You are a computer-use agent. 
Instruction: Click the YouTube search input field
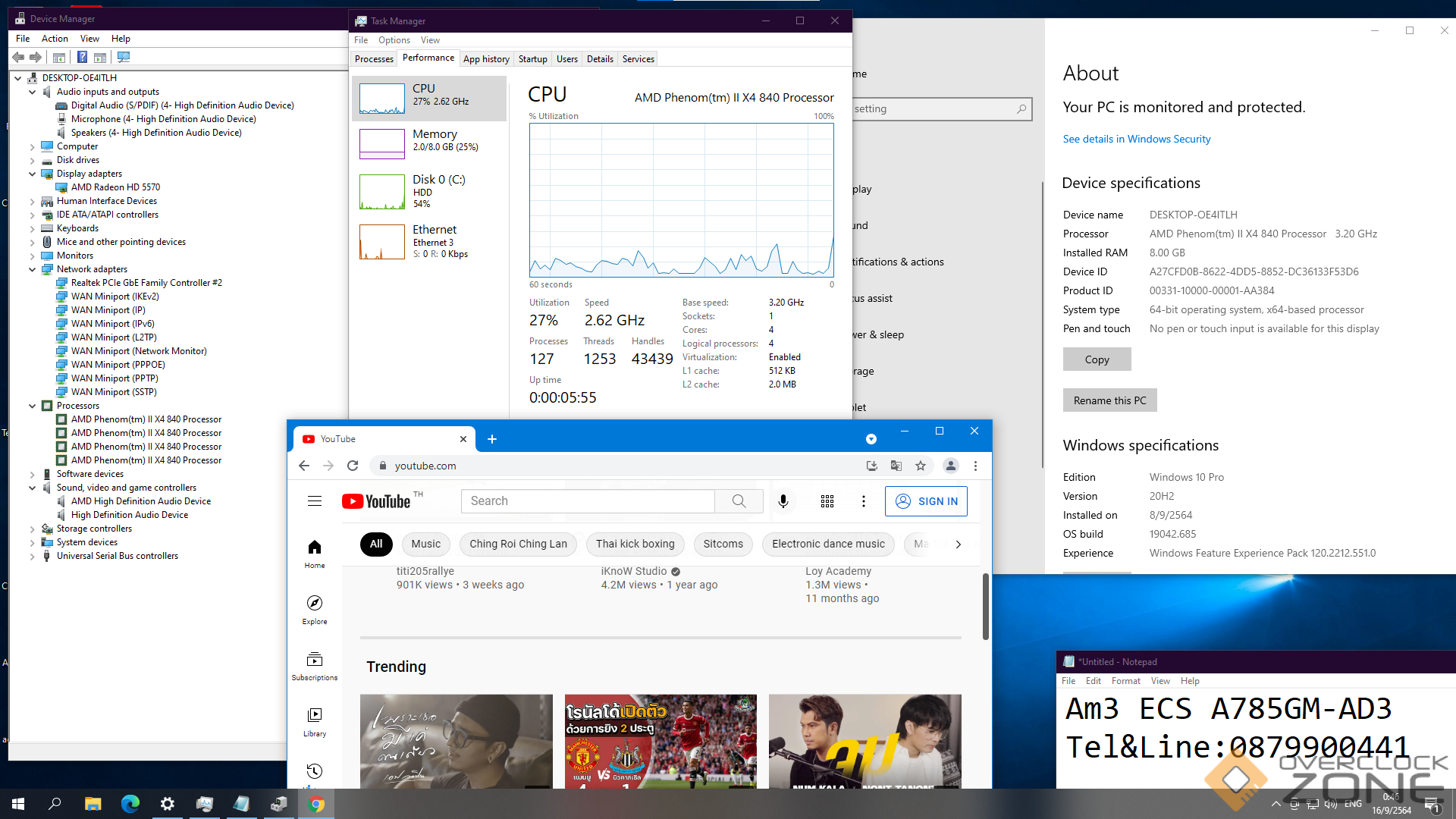(x=588, y=501)
